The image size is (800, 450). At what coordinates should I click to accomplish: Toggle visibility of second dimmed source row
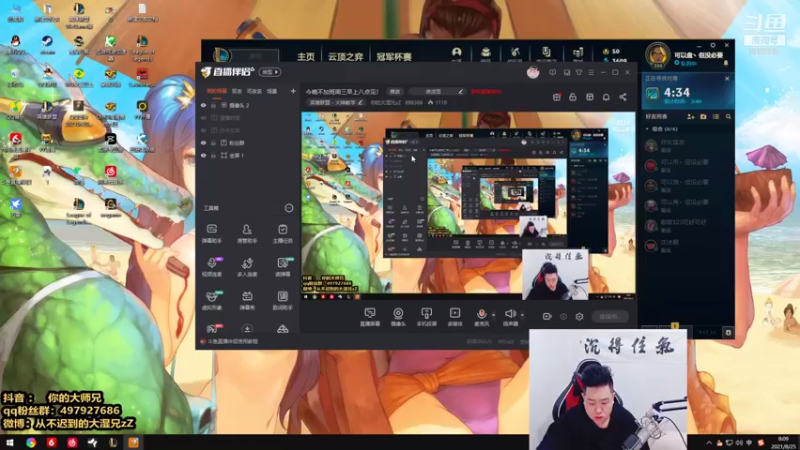pos(204,118)
